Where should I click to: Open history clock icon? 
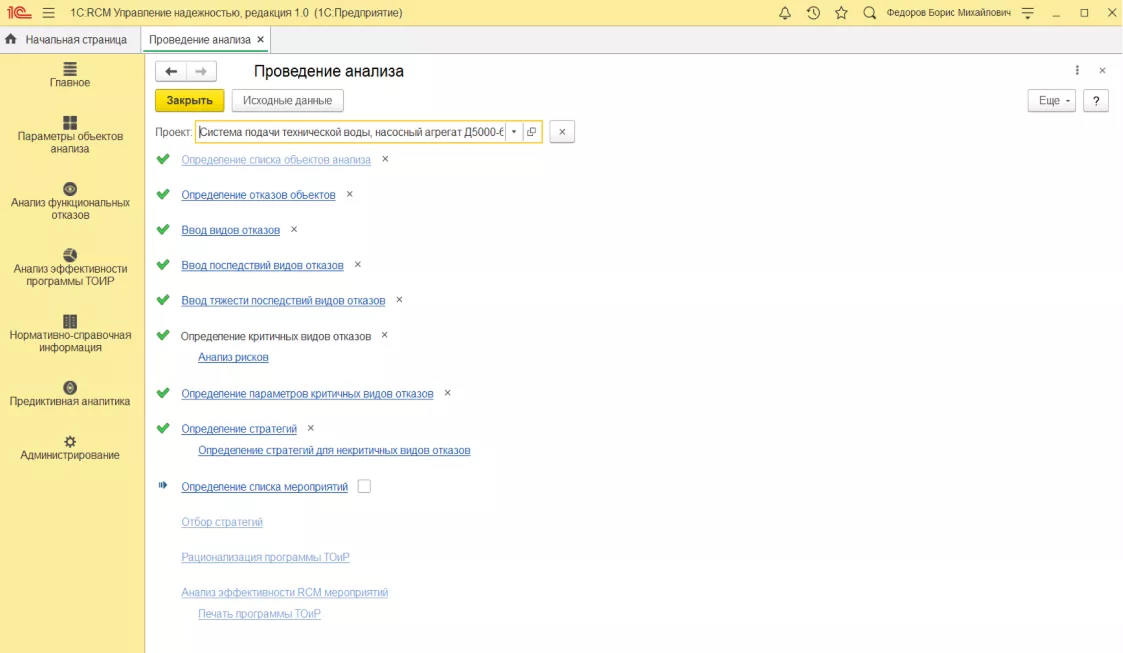[813, 13]
